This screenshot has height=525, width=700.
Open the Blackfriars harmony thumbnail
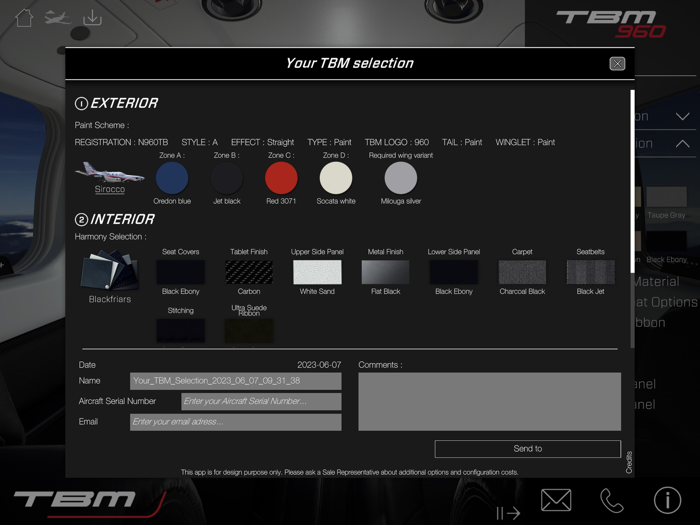(109, 269)
